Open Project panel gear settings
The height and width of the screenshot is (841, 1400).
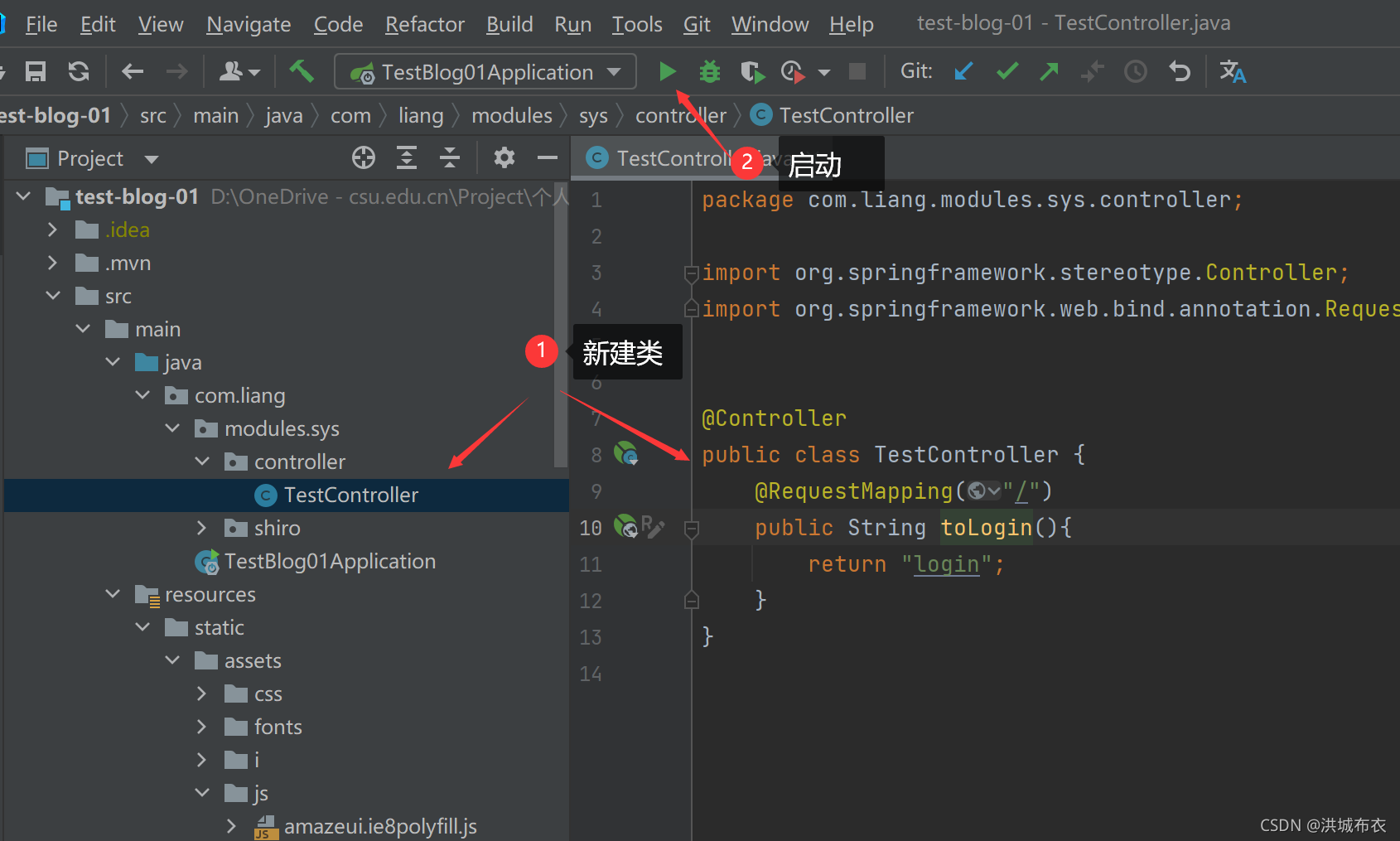tap(504, 157)
